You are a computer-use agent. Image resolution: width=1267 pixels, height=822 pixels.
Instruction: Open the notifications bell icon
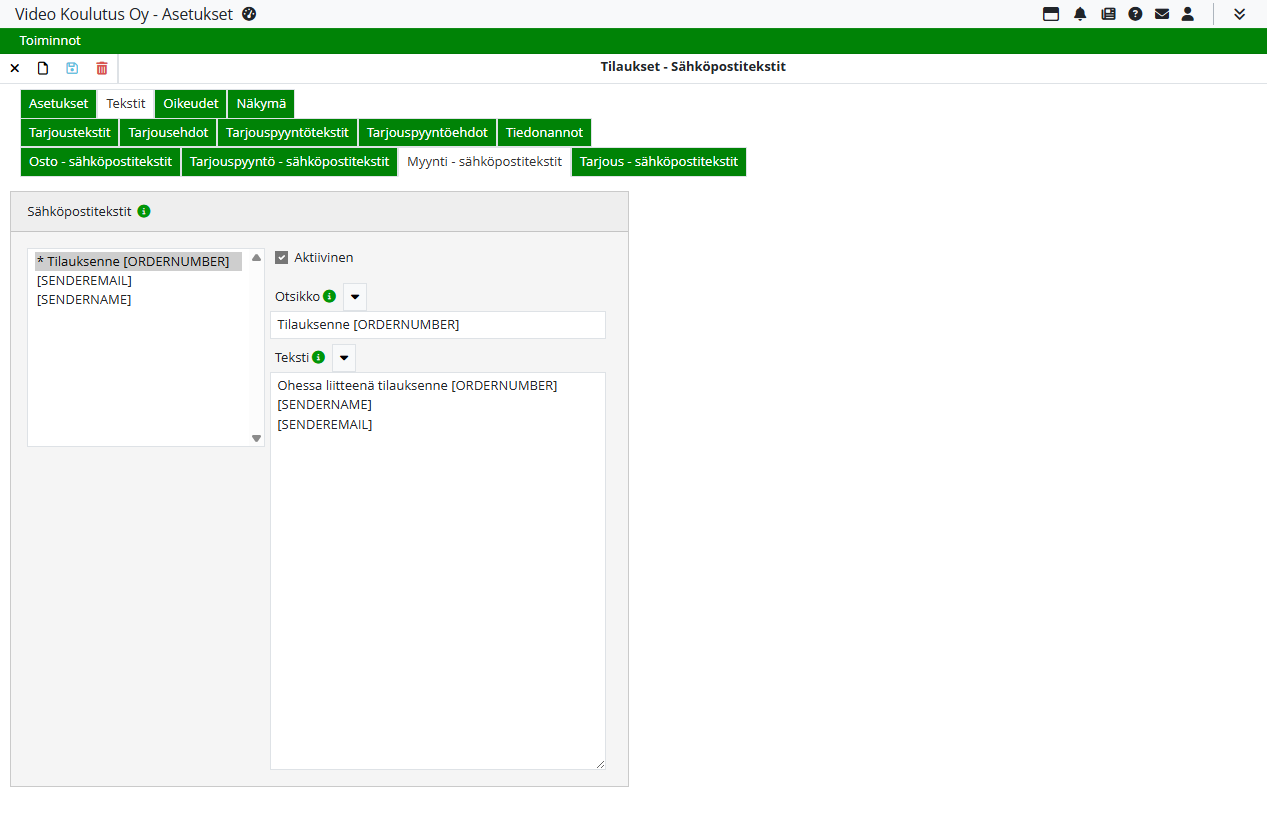coord(1080,14)
